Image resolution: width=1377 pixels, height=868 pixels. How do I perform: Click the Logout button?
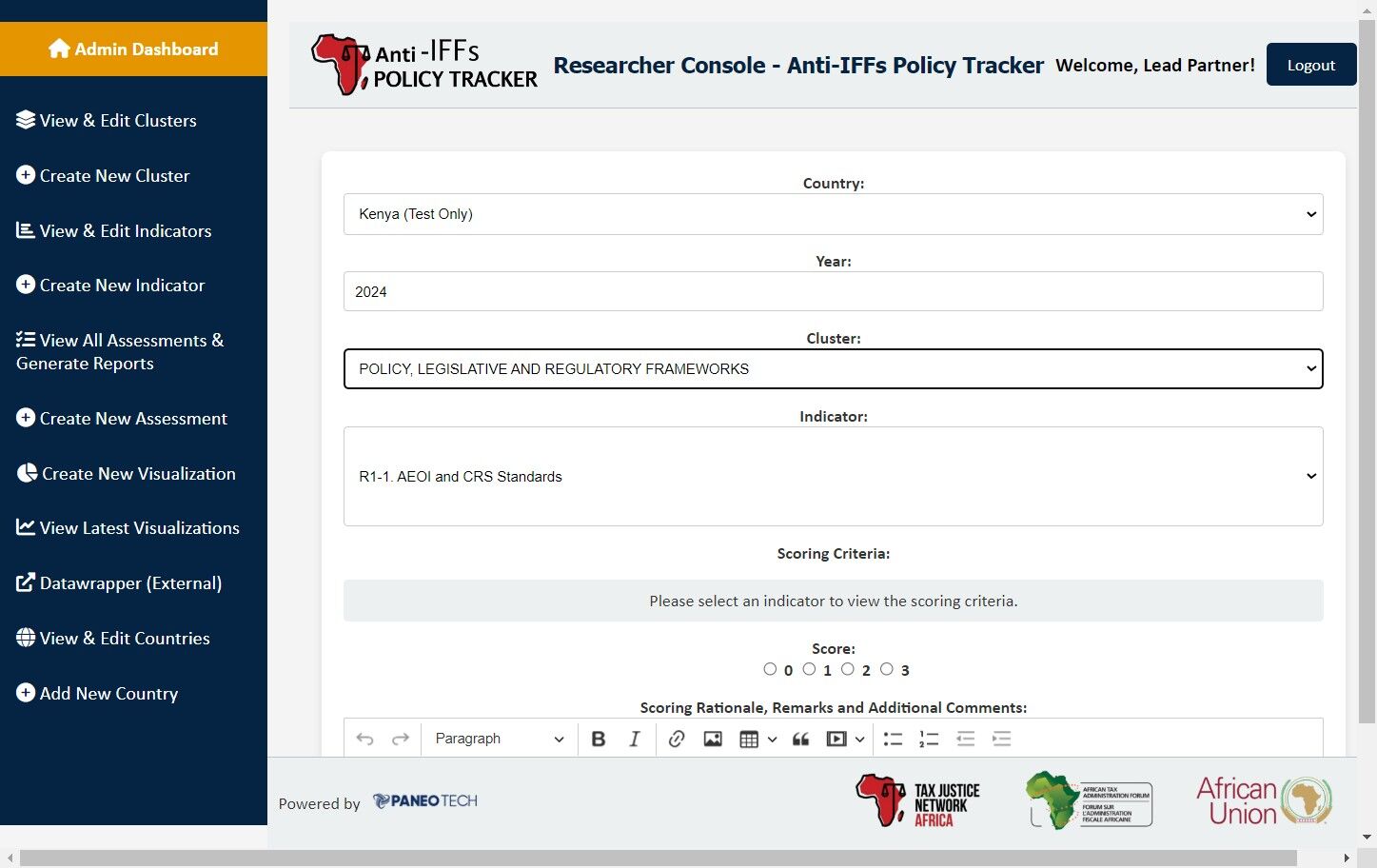[x=1310, y=65]
